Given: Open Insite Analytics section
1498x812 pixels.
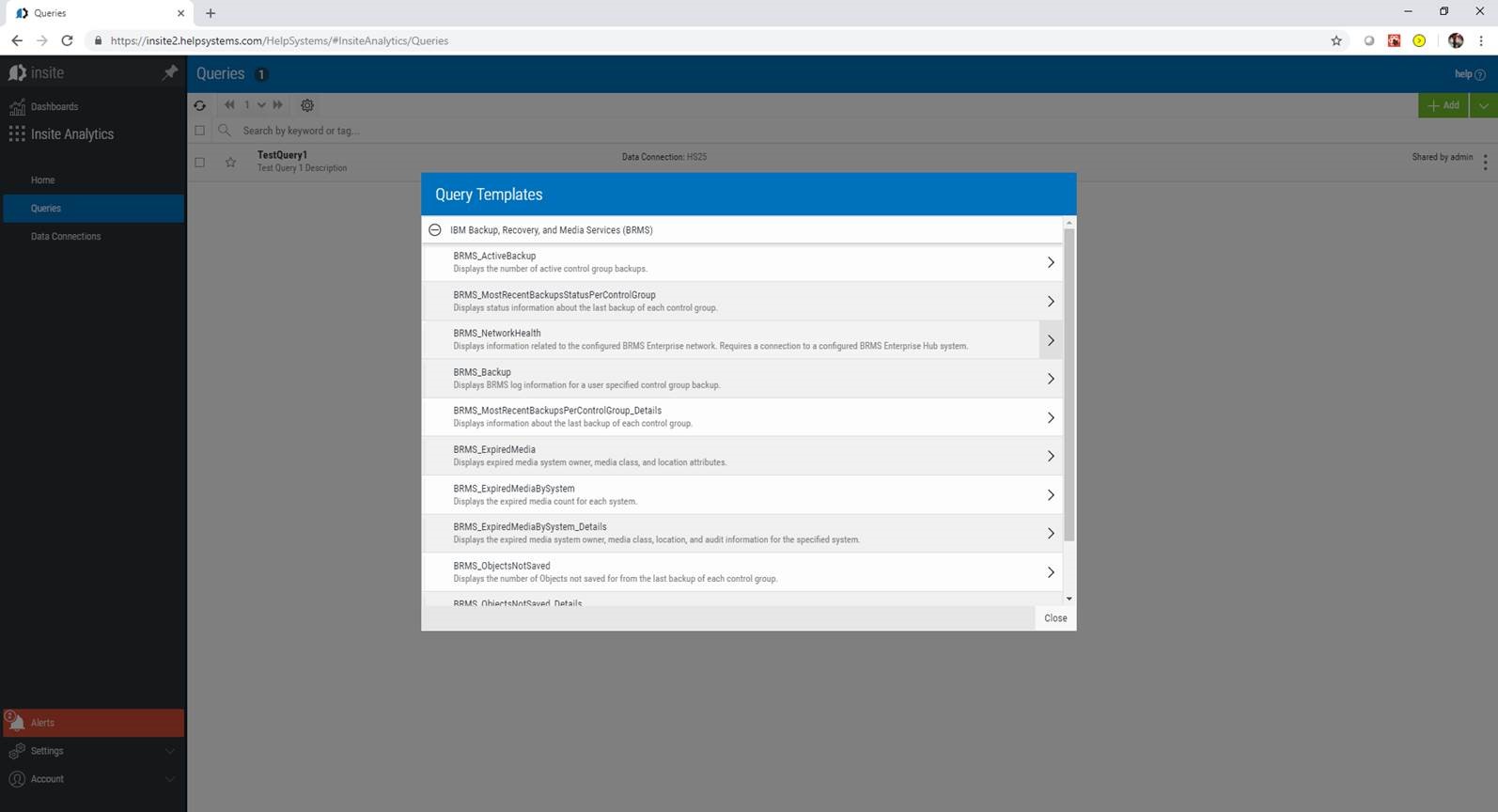Looking at the screenshot, I should (x=72, y=134).
